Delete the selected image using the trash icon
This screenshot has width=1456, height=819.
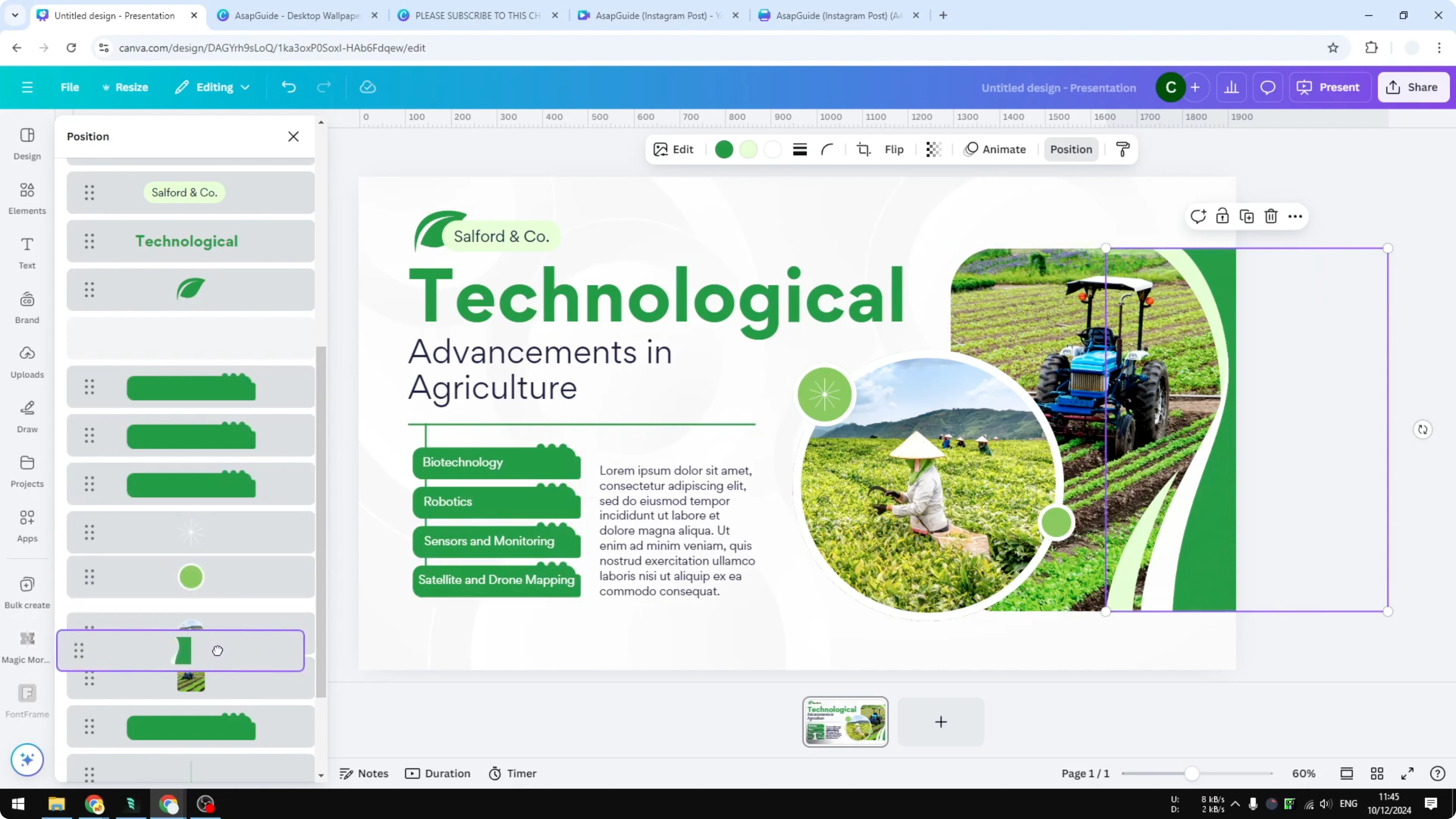tap(1271, 216)
